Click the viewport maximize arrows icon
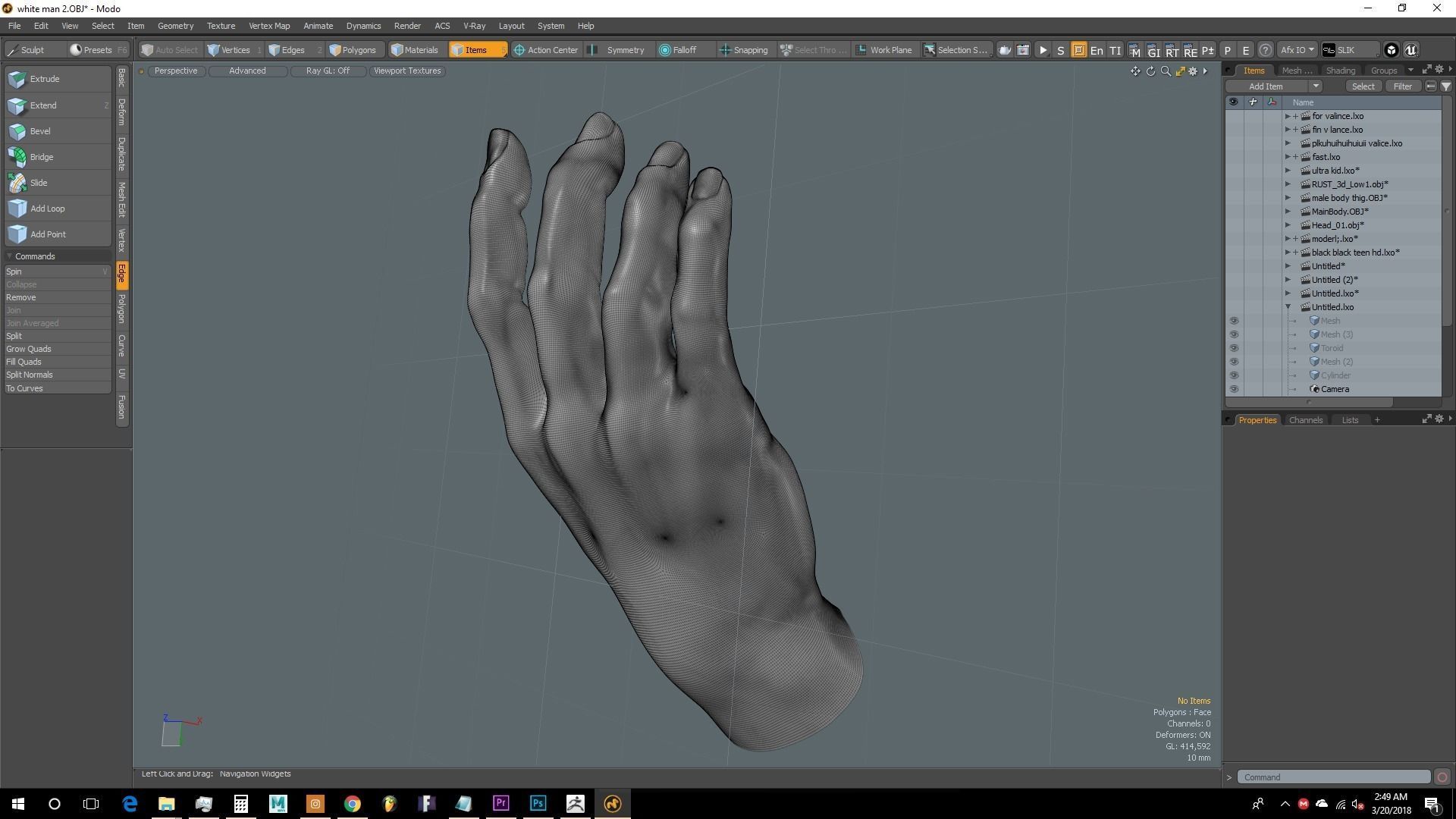The image size is (1456, 819). coord(1180,71)
